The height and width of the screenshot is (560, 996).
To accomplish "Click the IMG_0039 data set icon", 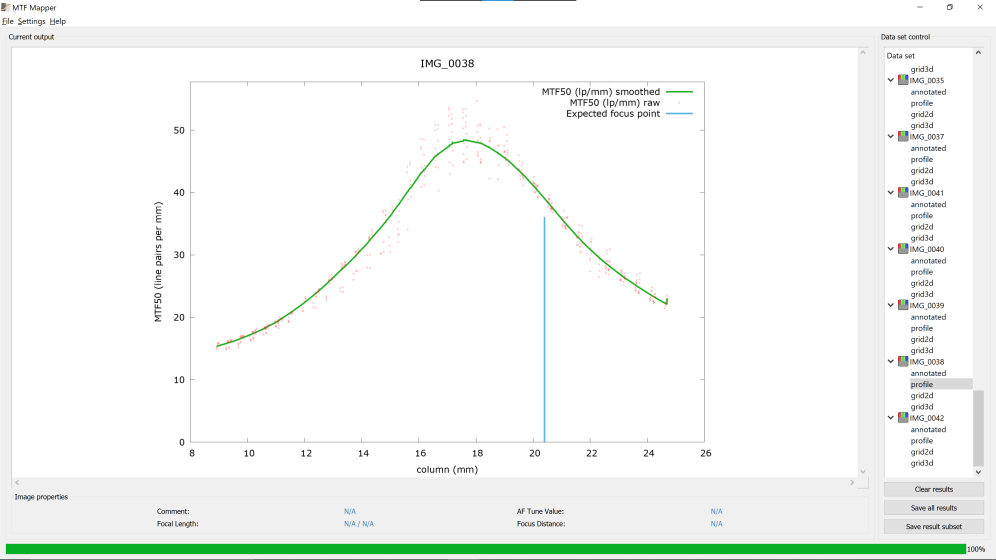I will (x=903, y=305).
